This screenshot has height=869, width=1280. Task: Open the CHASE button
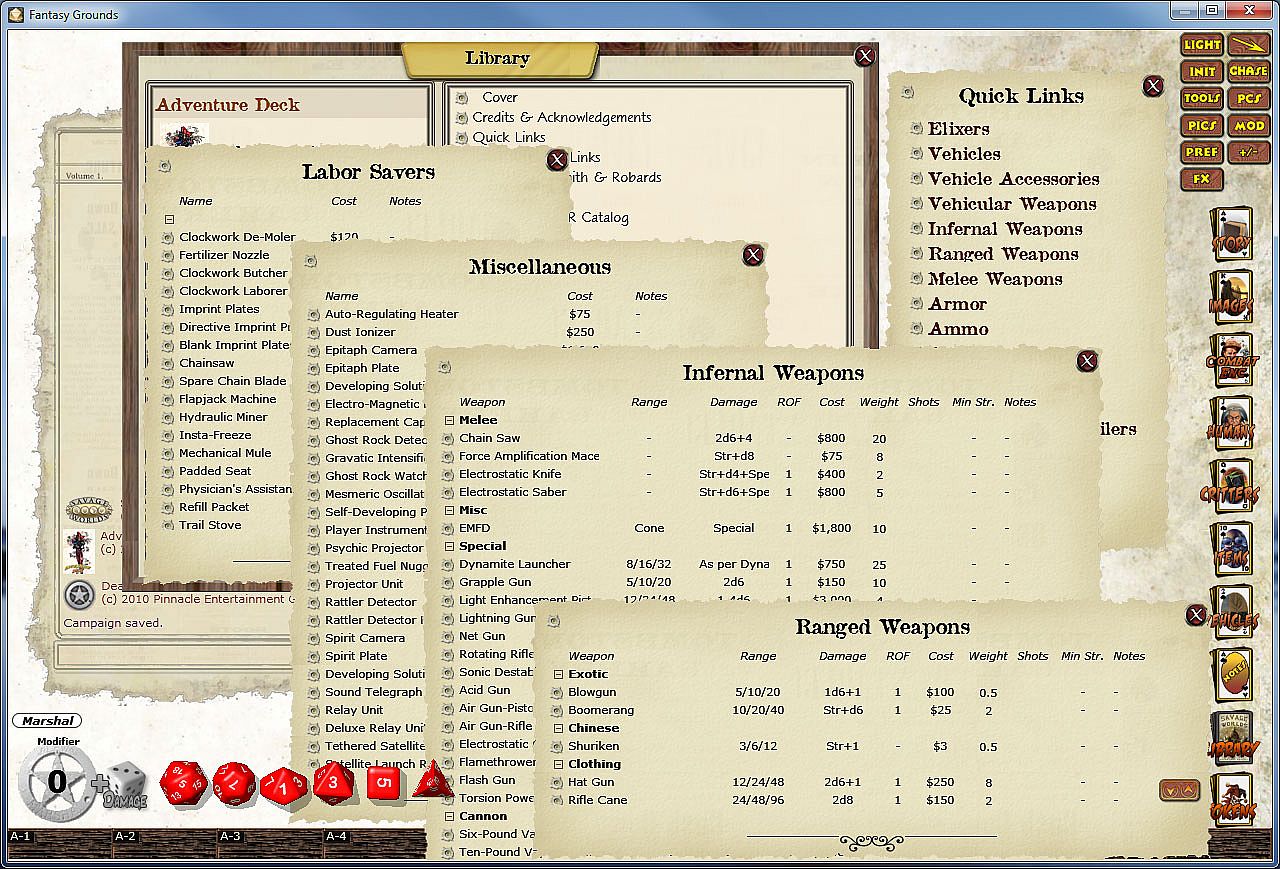(1249, 72)
